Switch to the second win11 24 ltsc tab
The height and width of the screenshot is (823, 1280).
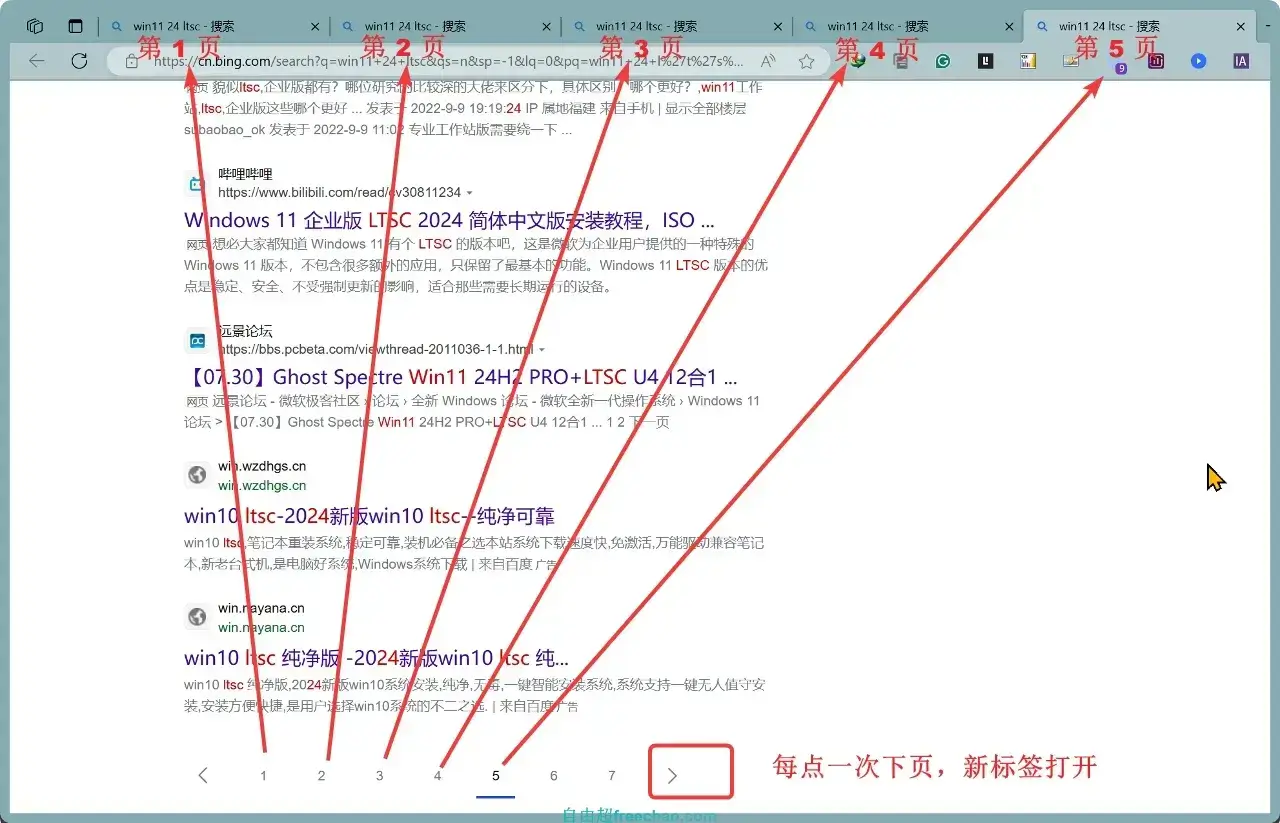tap(446, 27)
